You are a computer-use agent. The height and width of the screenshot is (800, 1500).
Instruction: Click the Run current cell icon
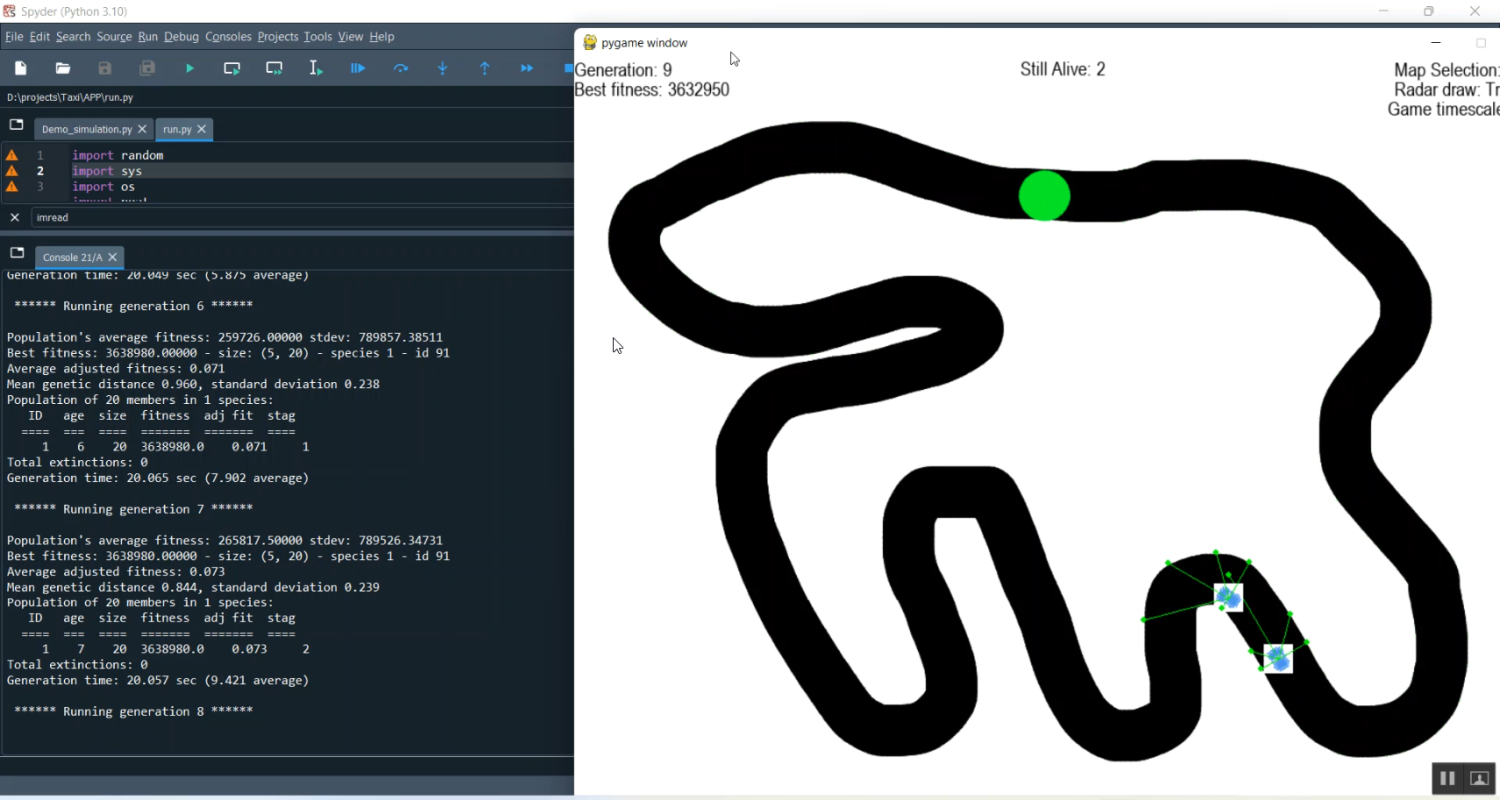pos(232,68)
